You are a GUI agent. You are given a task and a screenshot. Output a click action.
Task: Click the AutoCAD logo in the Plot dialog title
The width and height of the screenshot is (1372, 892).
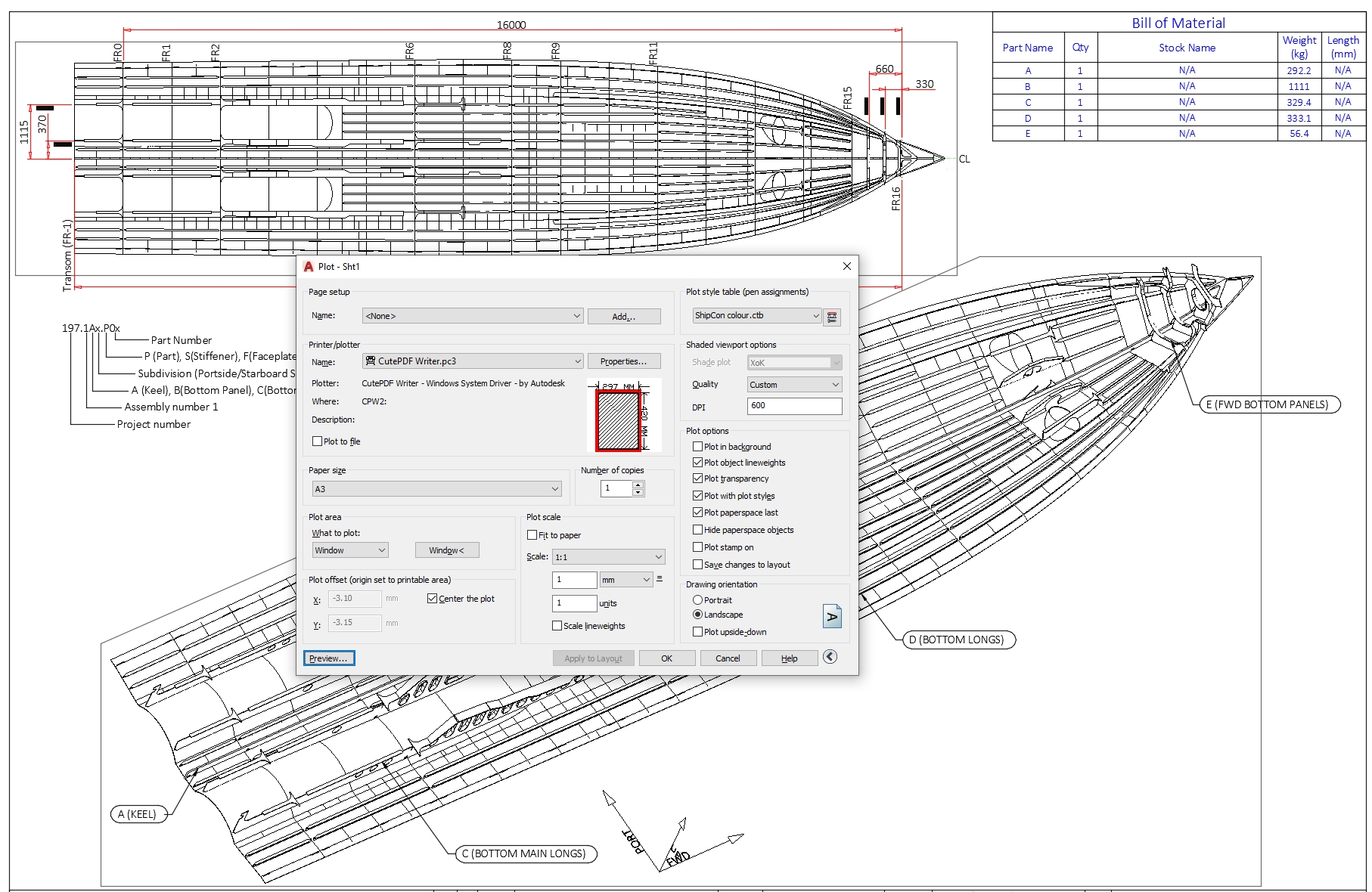pos(309,266)
